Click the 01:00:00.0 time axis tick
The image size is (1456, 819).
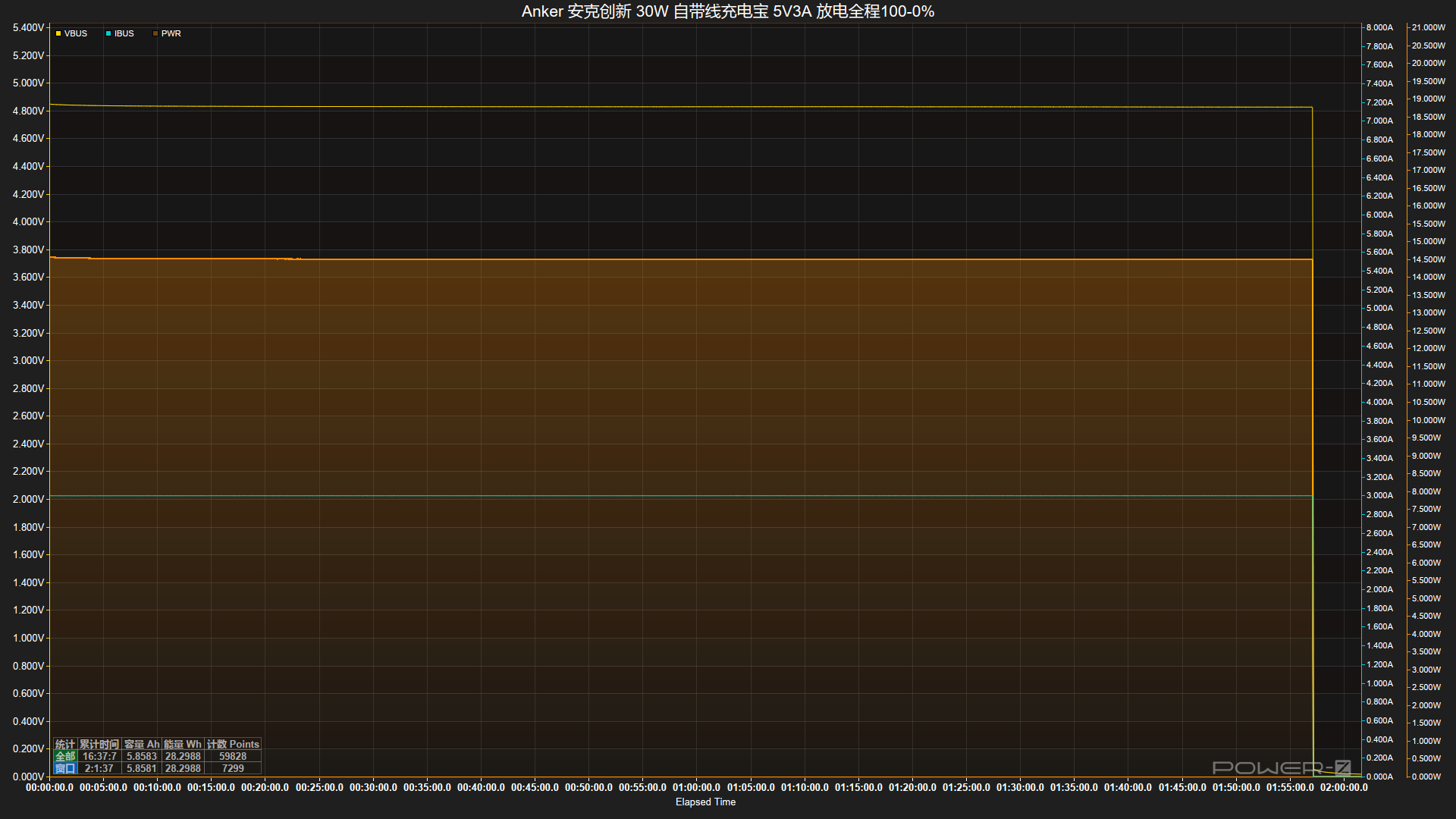pyautogui.click(x=696, y=787)
